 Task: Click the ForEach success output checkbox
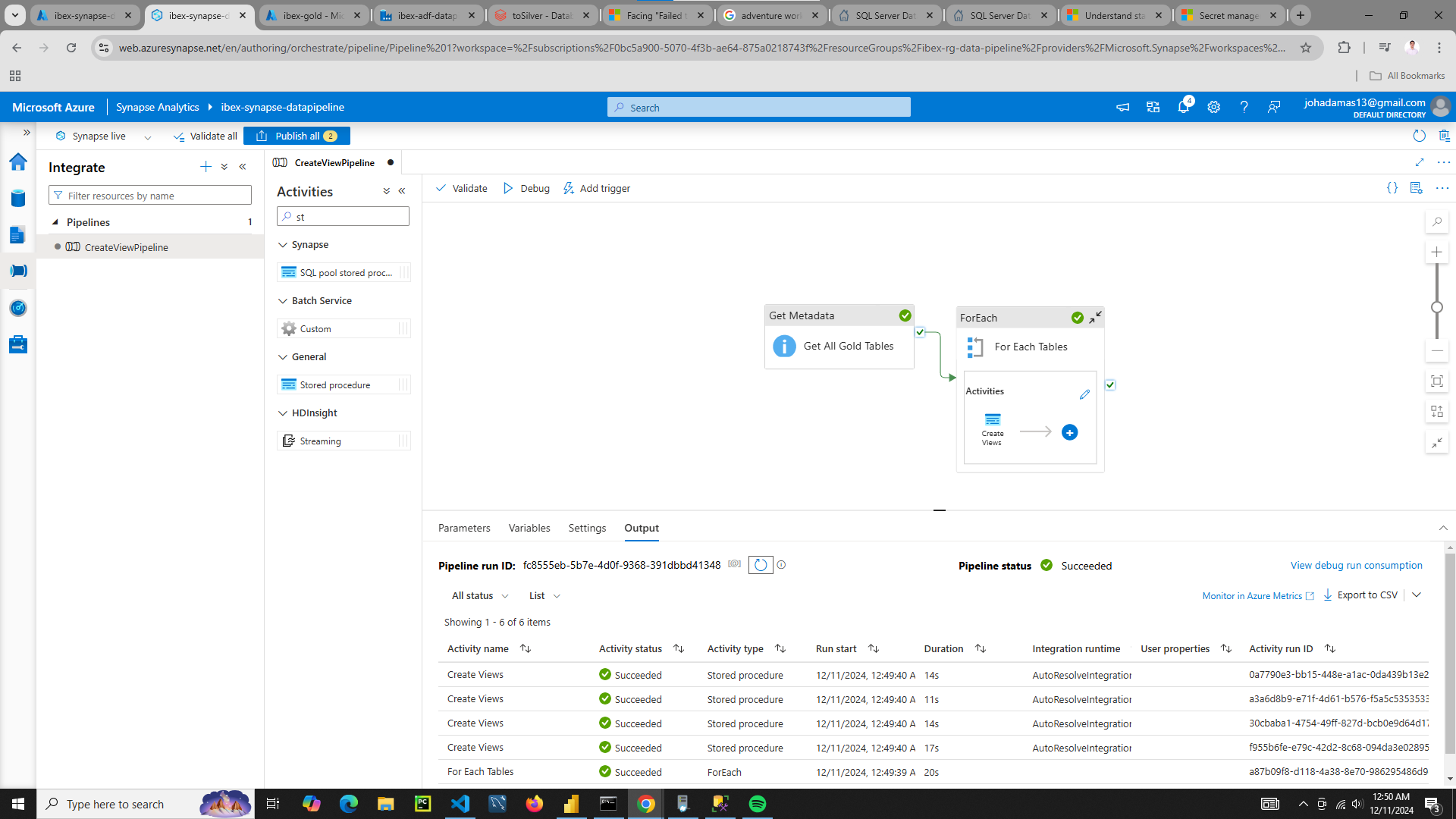click(x=1110, y=385)
